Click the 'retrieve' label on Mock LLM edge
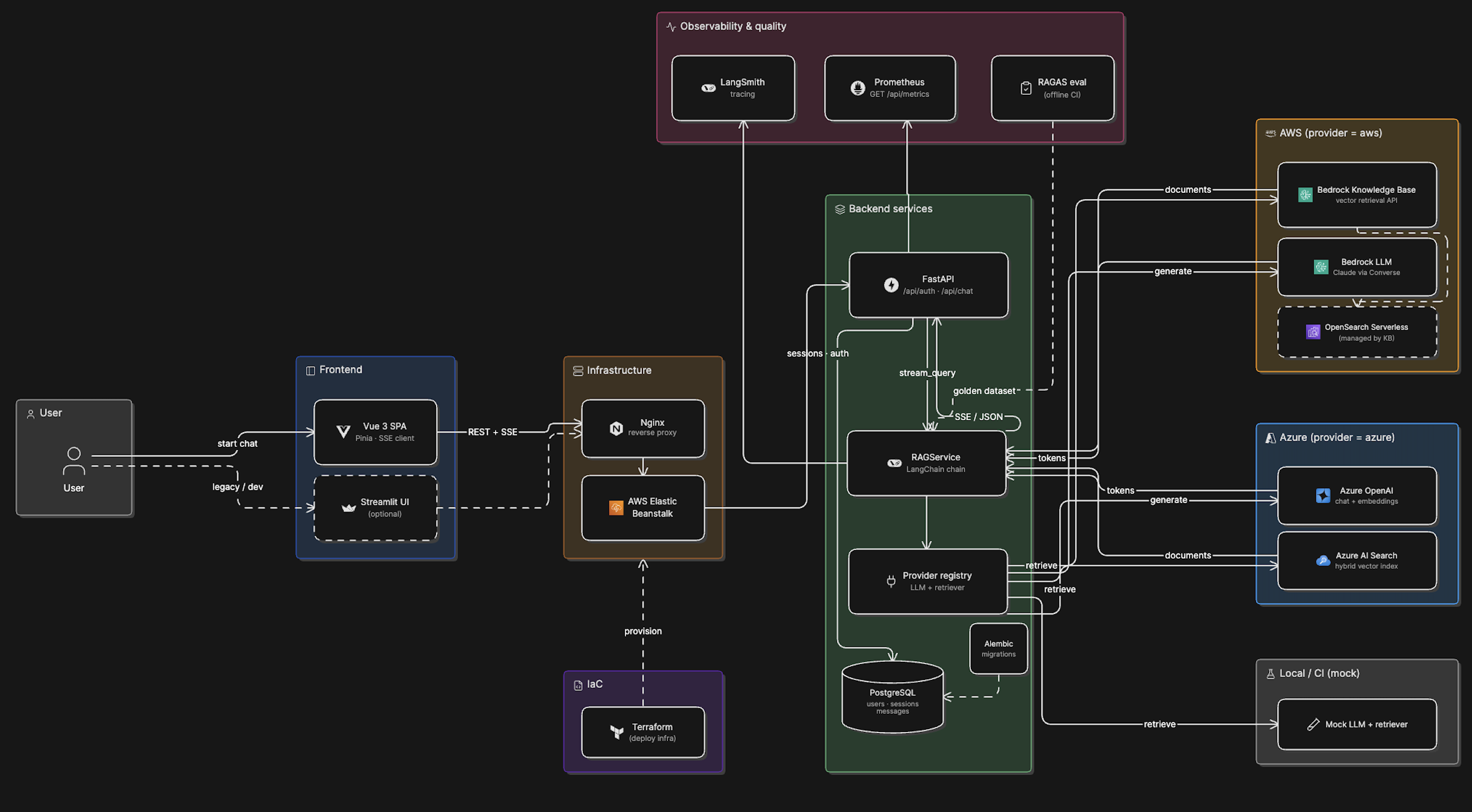Viewport: 1472px width, 812px height. [1160, 724]
